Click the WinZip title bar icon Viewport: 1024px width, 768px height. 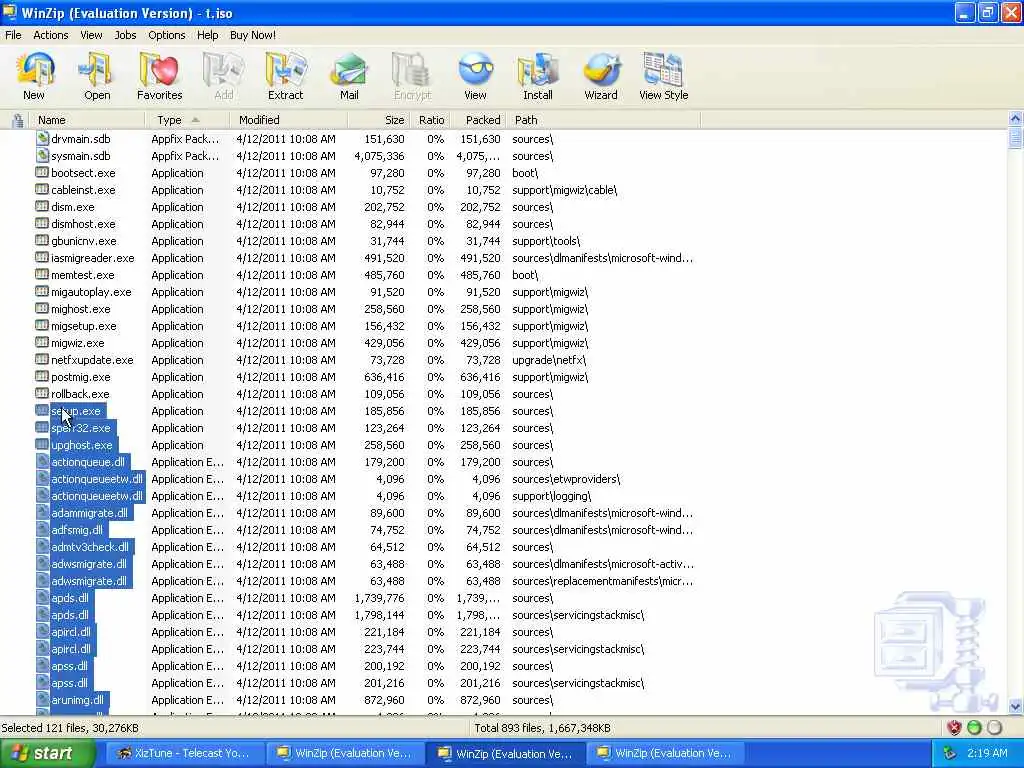[x=9, y=12]
